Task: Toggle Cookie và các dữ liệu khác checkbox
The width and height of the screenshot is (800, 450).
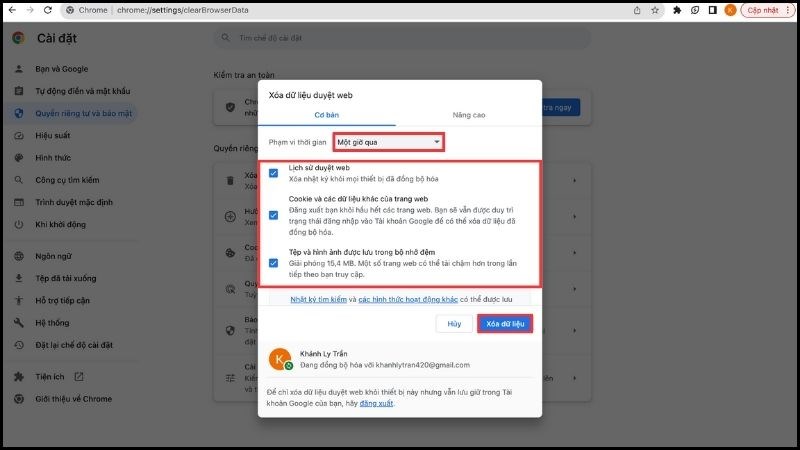Action: coord(273,215)
